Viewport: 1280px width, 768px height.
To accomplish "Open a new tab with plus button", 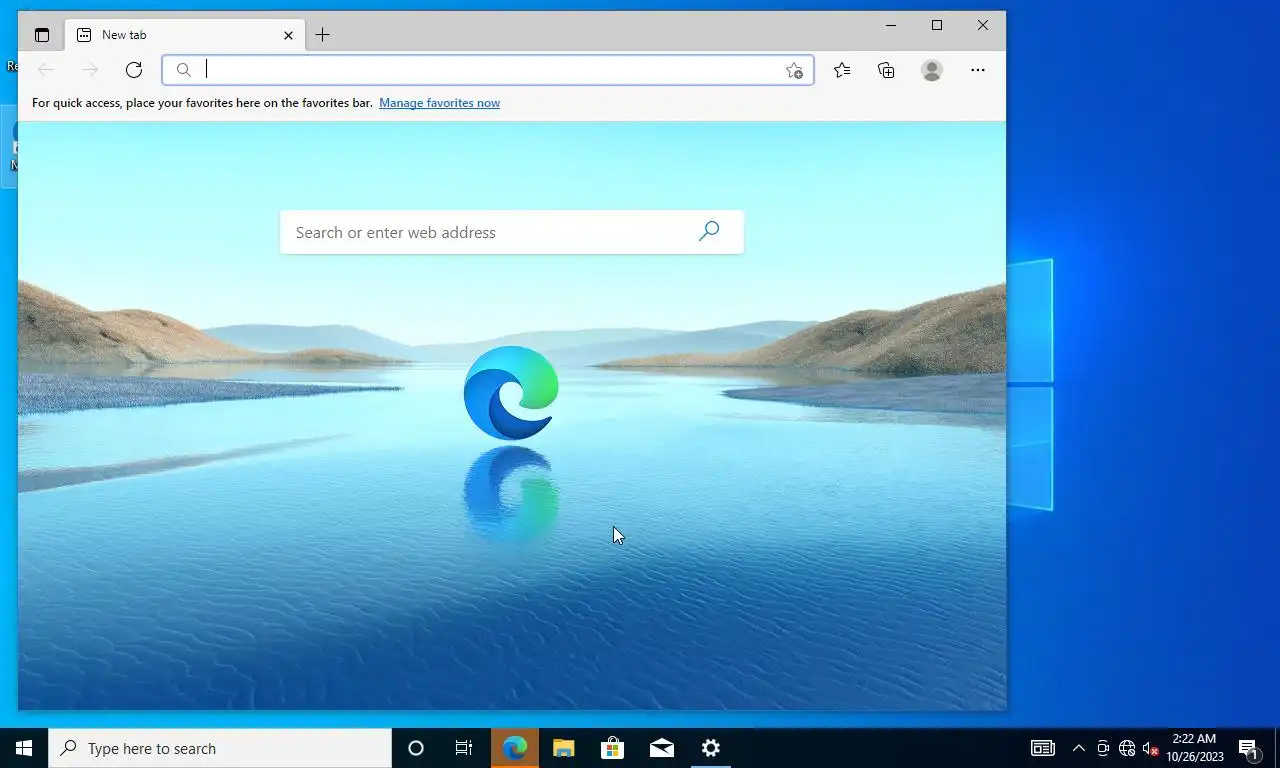I will (322, 35).
